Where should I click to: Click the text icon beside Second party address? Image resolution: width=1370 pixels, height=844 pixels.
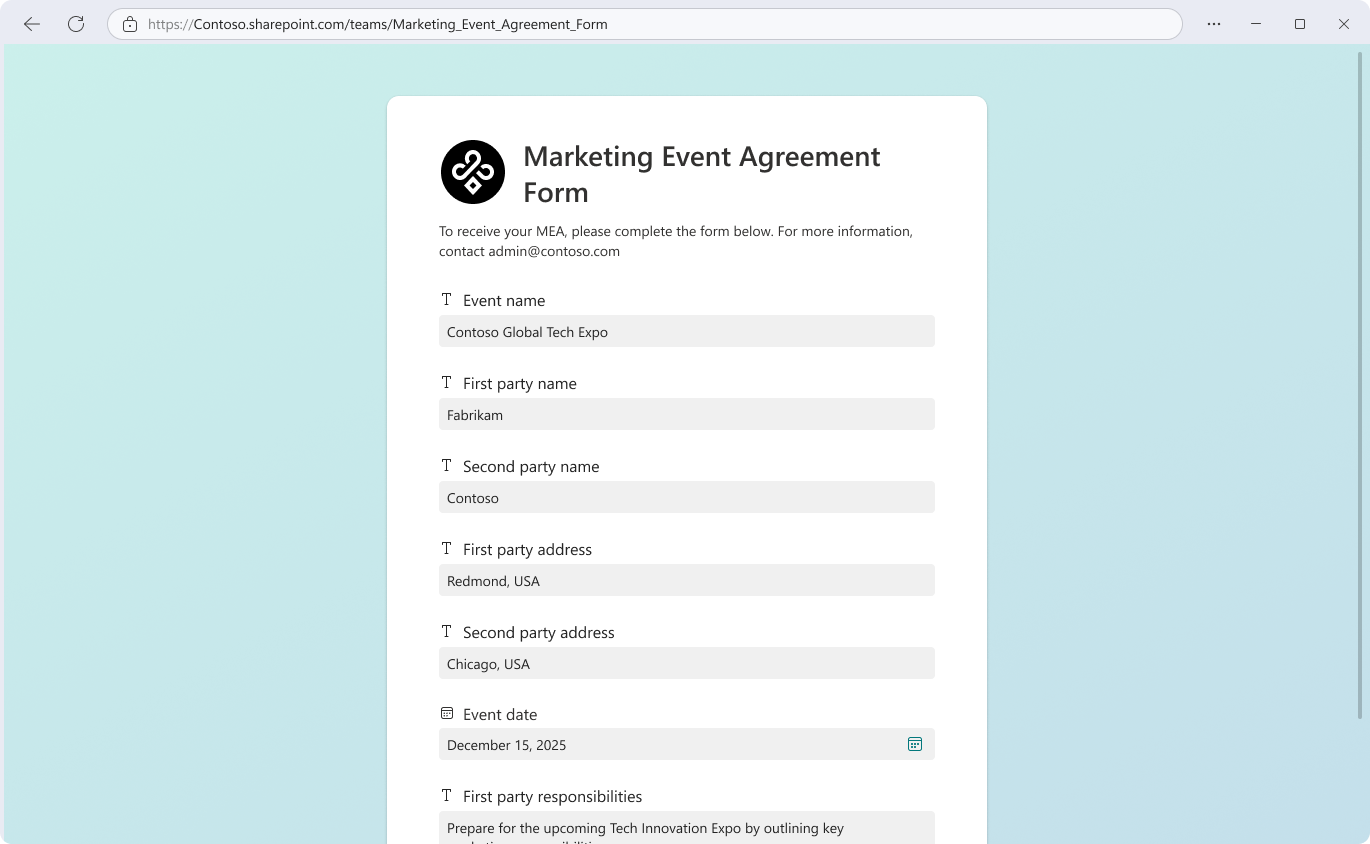[x=447, y=632]
